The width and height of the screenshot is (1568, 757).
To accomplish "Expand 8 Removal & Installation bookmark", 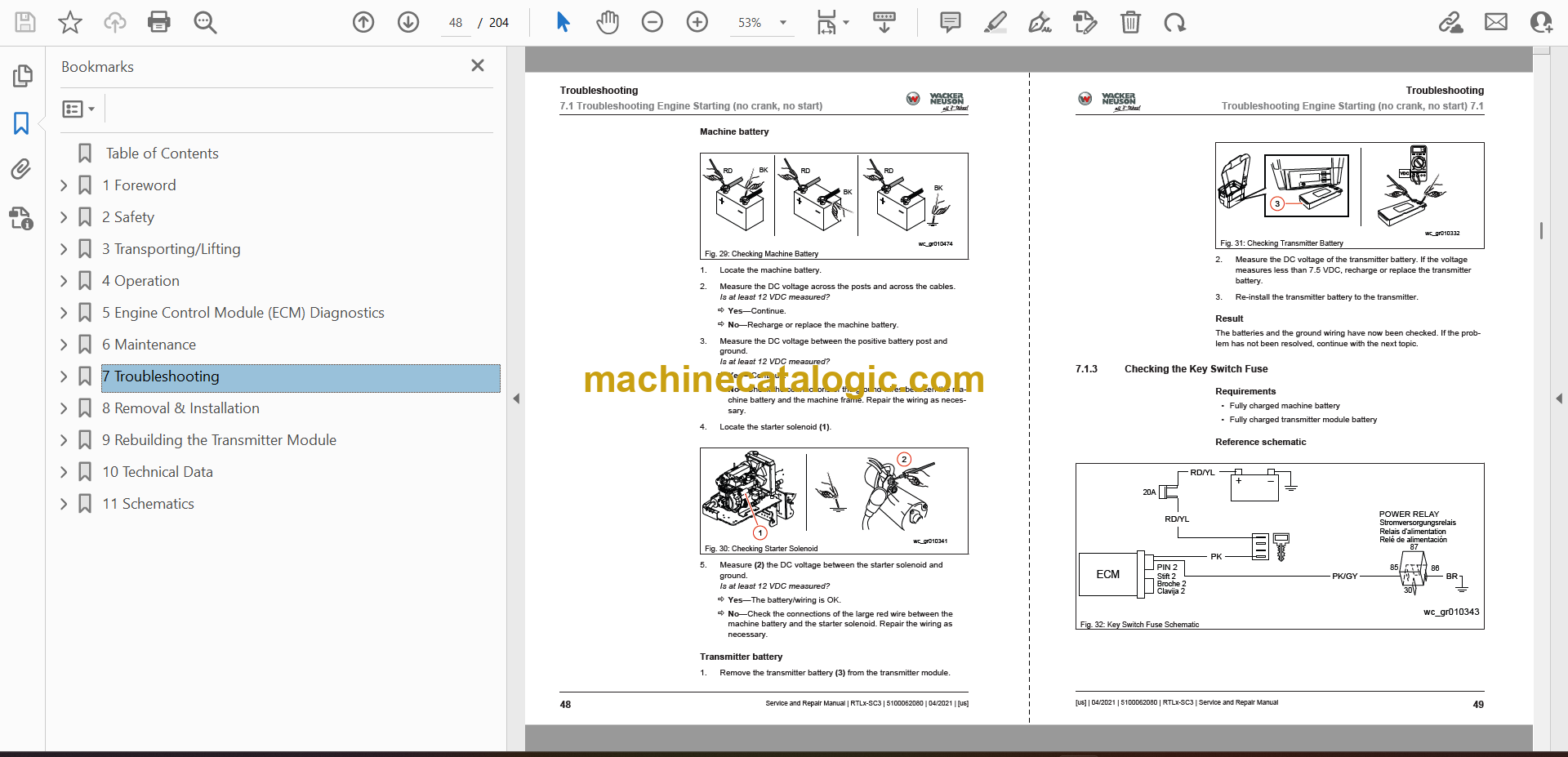I will click(64, 408).
